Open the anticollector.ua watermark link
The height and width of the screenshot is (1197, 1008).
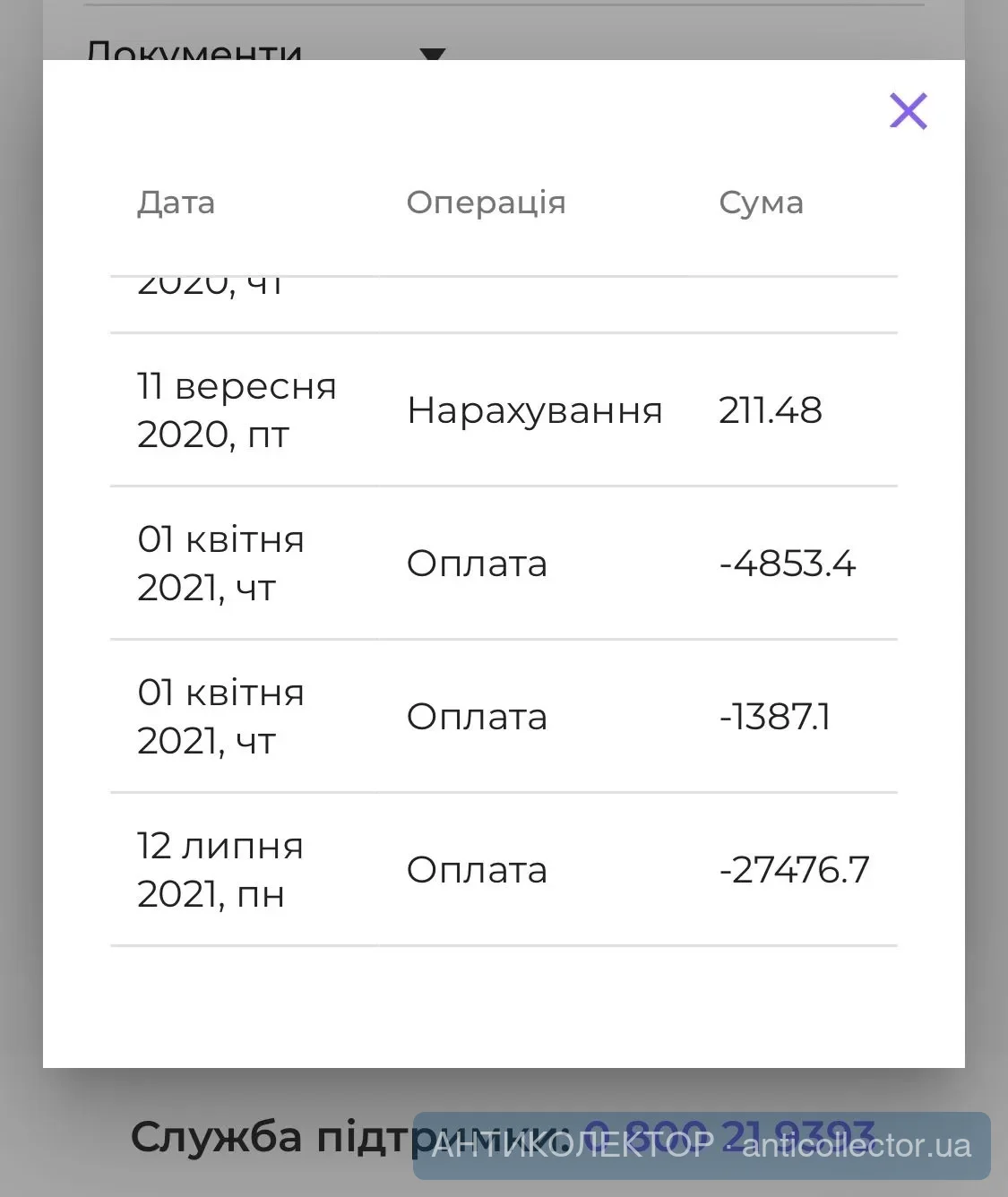856,1146
